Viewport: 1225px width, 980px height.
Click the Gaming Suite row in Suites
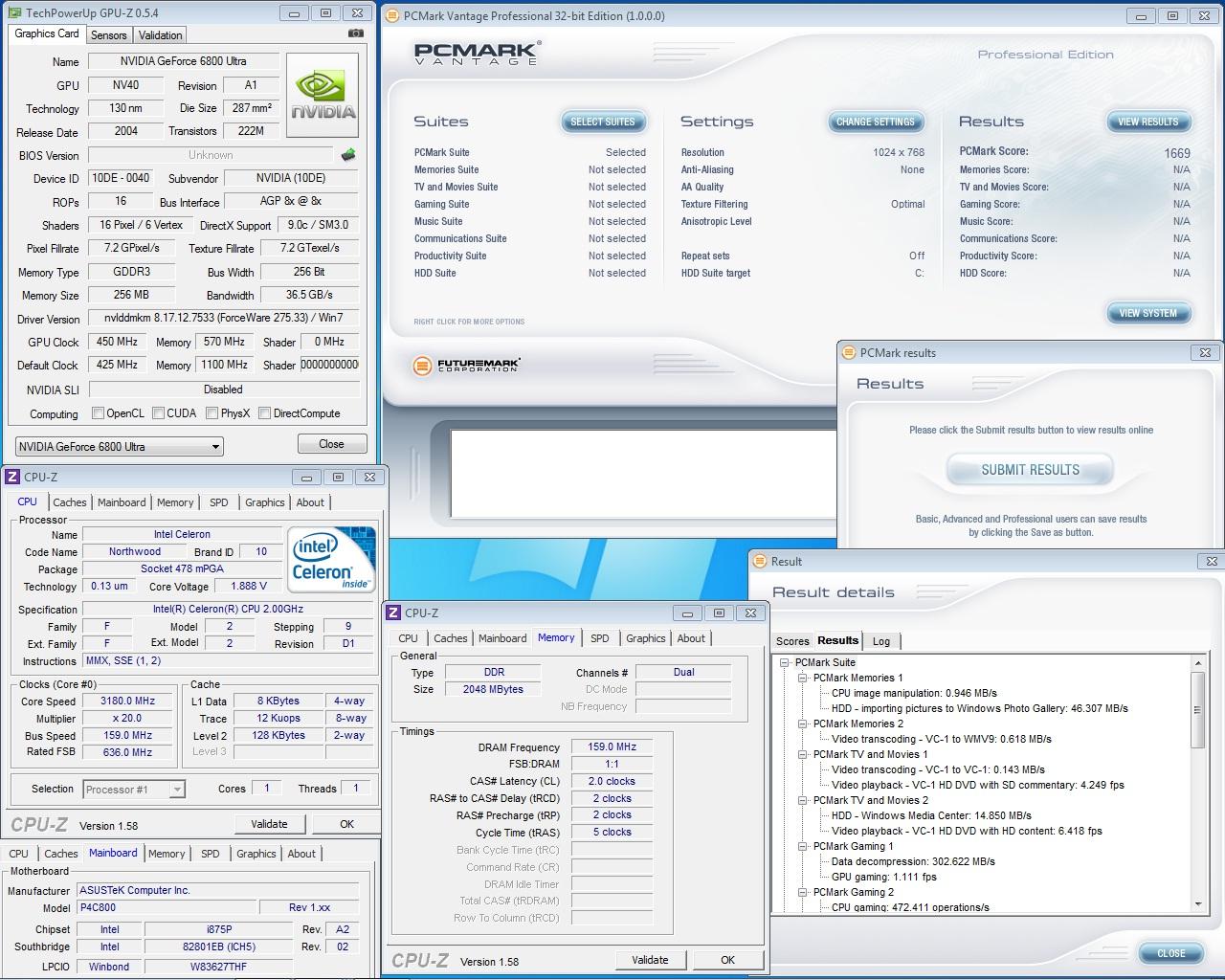pos(530,204)
